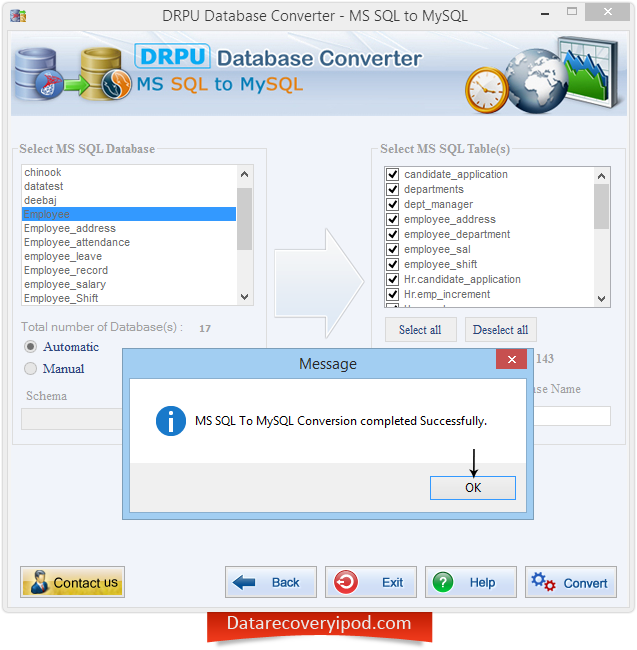Maximize the DRPU converter window
Viewport: 637px width, 650px height.
pos(572,12)
